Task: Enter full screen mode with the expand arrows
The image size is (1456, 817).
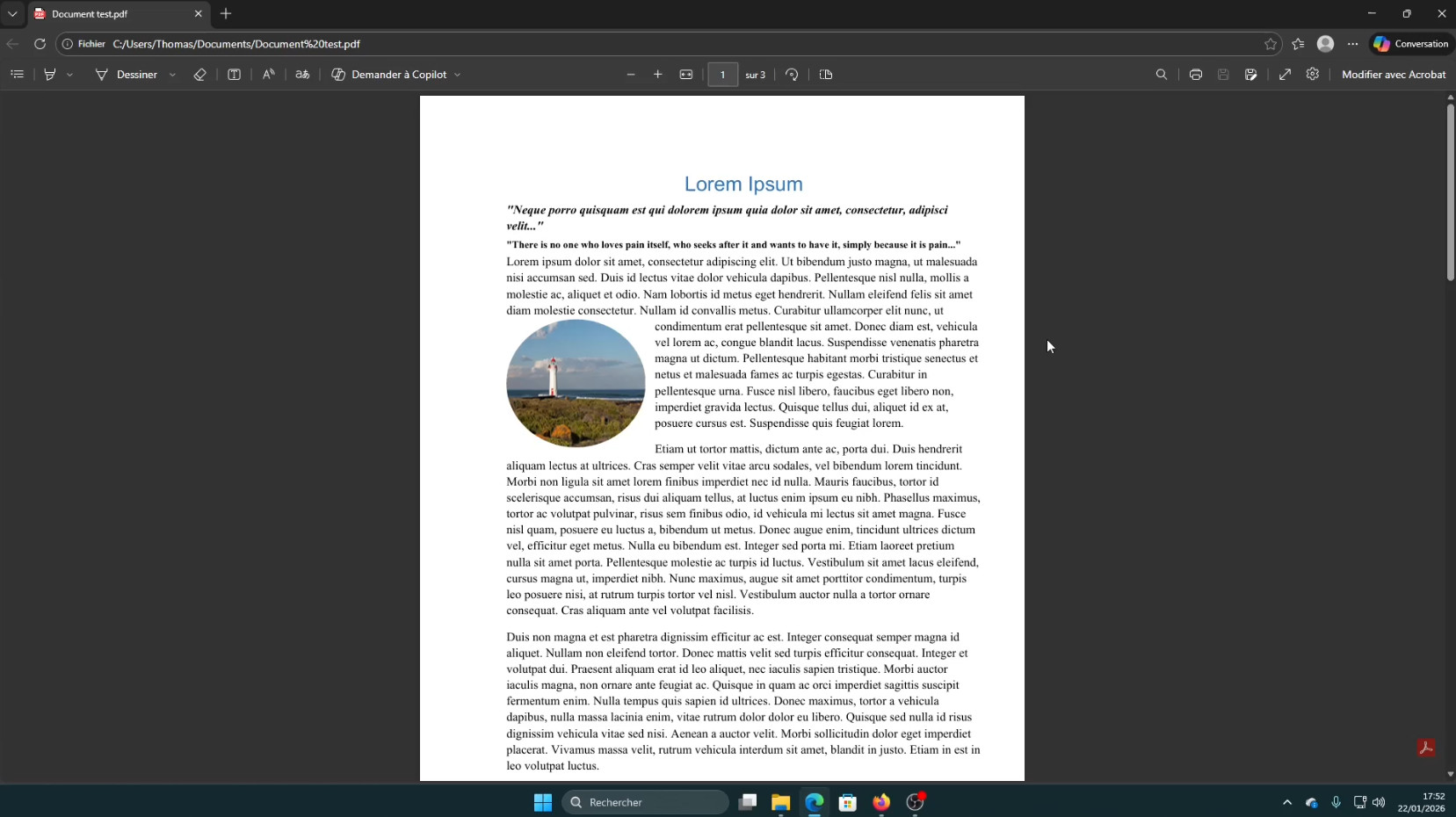Action: click(x=1285, y=75)
